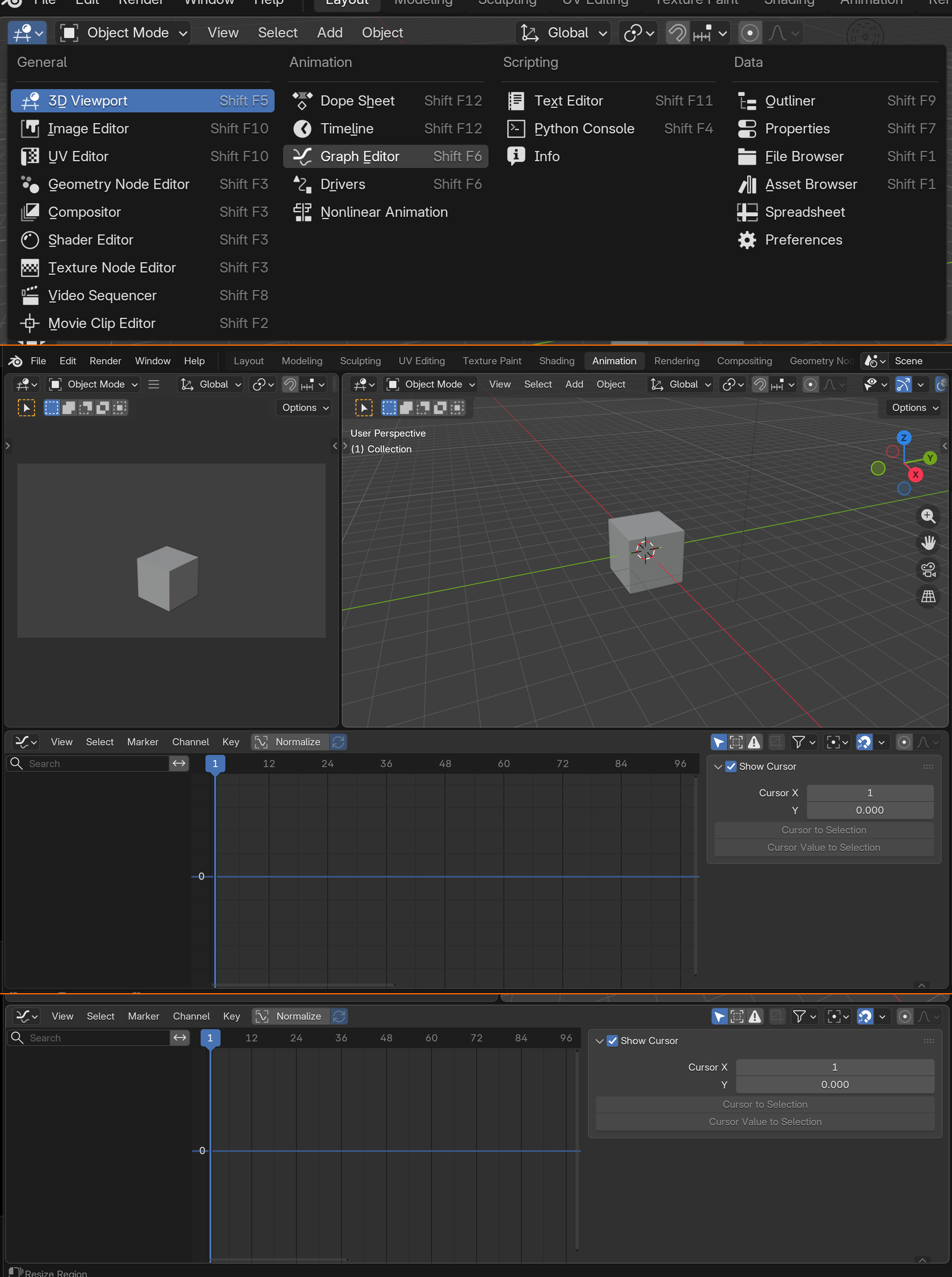952x1277 pixels.
Task: Open the Render menu in middle window
Action: (x=105, y=361)
